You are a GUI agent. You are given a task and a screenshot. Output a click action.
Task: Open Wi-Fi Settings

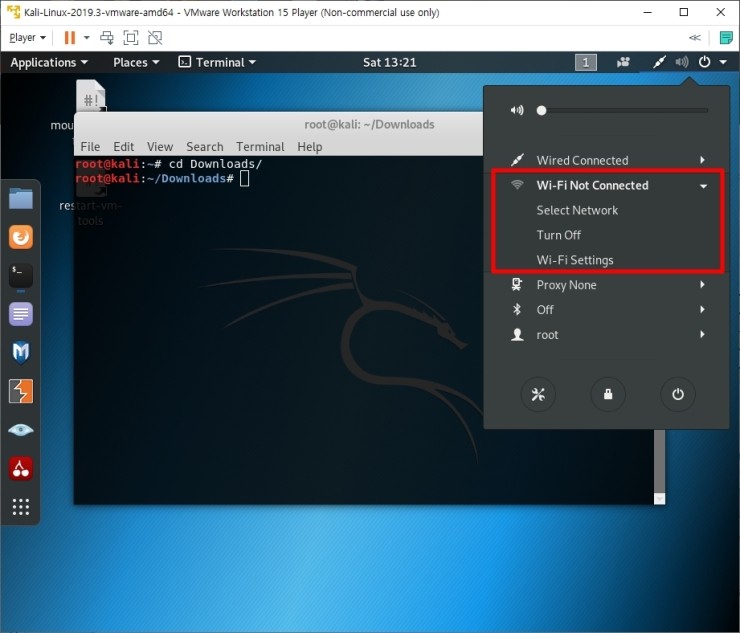click(575, 260)
